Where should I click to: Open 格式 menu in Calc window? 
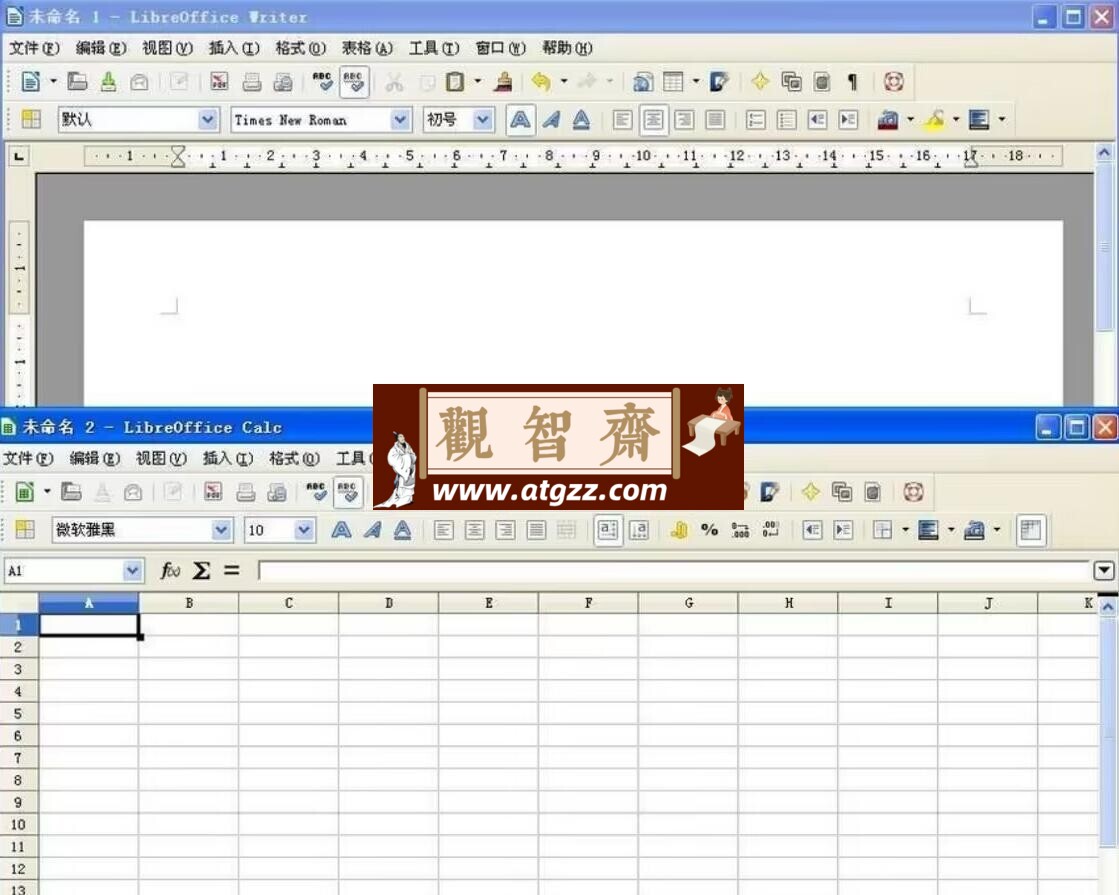[x=294, y=458]
